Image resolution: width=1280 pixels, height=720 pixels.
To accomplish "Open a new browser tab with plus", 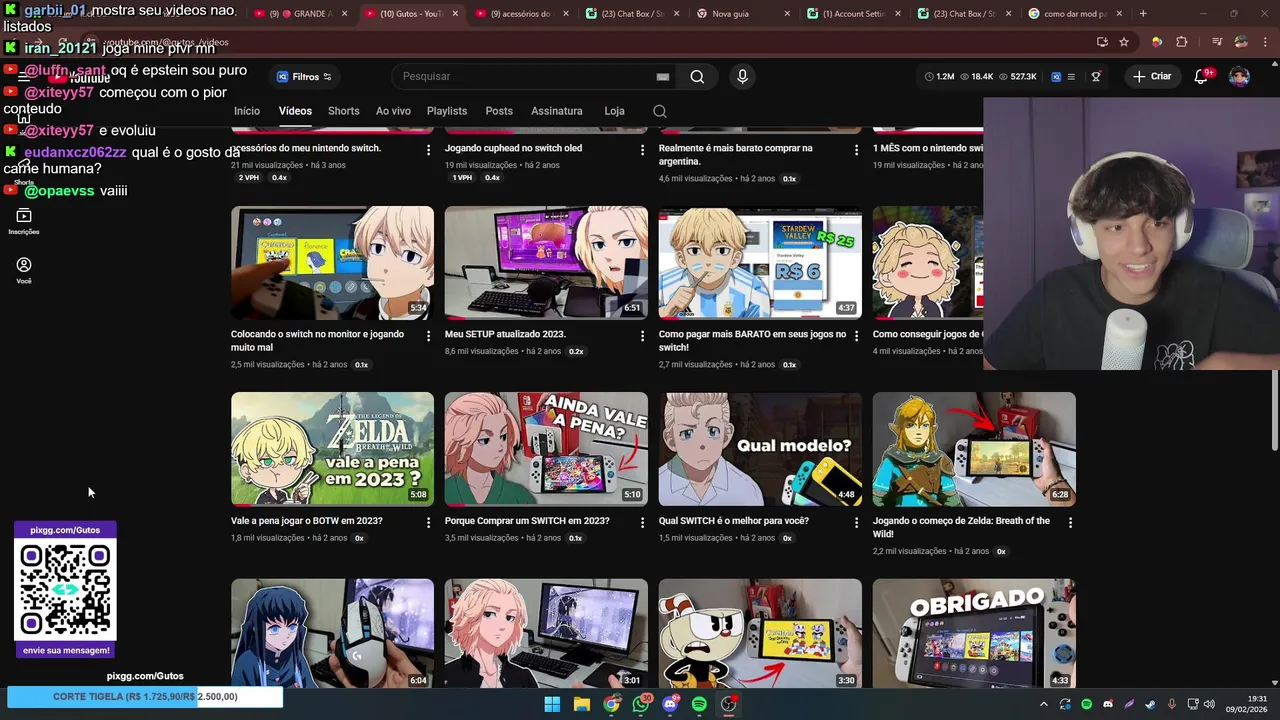I will coord(1143,14).
